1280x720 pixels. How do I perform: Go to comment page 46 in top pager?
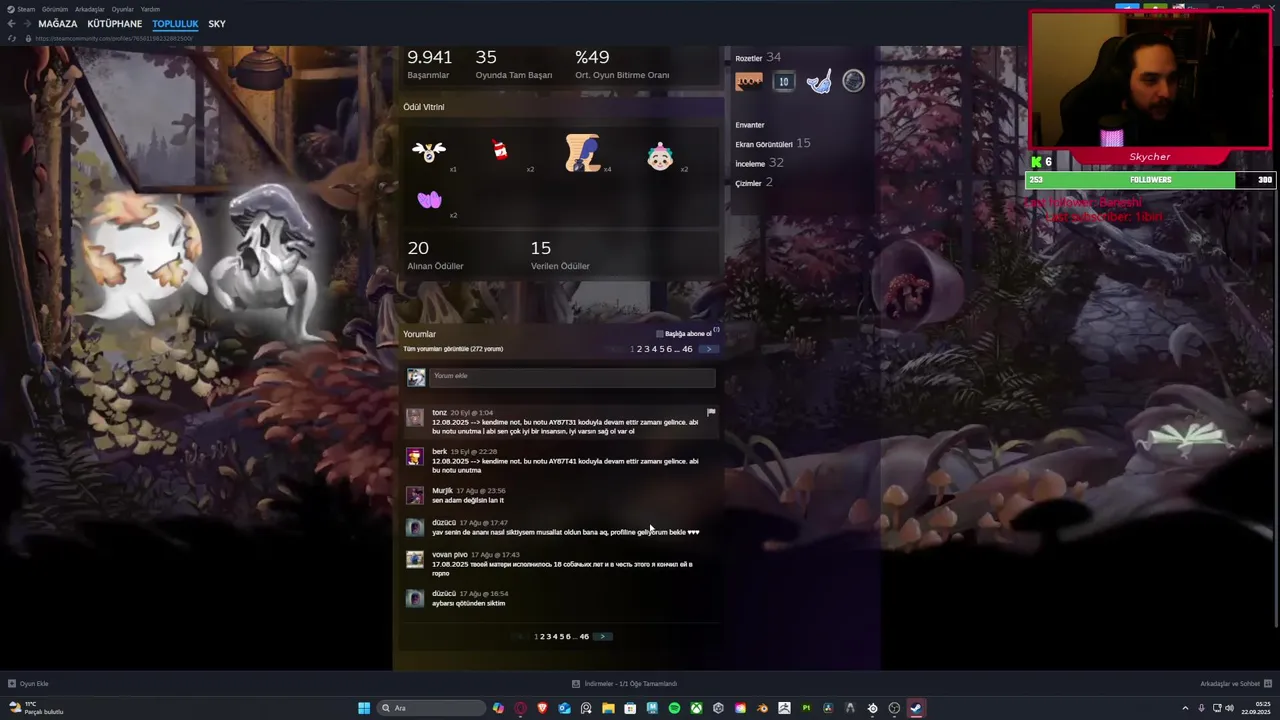tap(687, 349)
